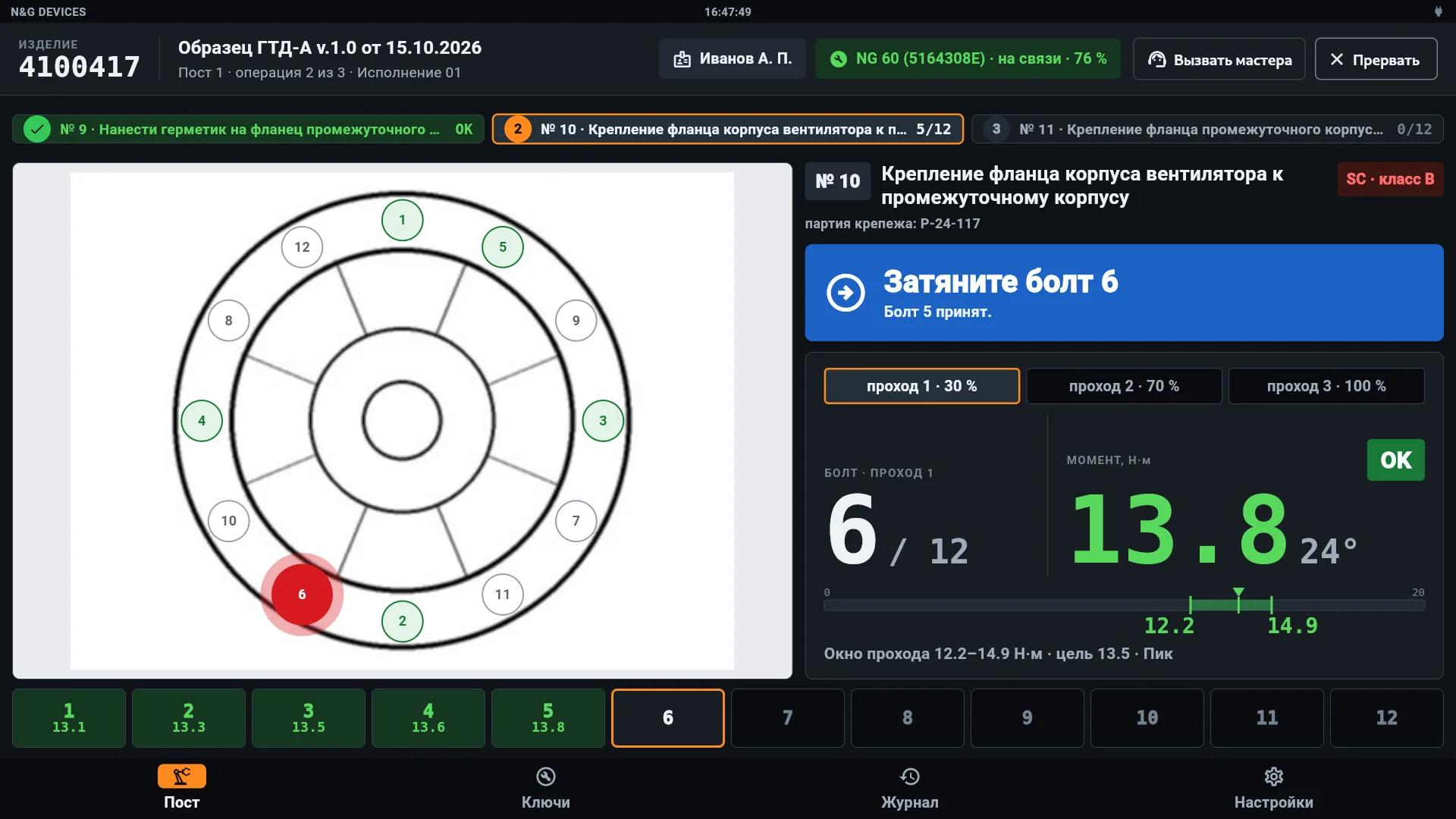This screenshot has height=819, width=1456.
Task: Click the green triangle marker on torque bar
Action: point(1238,591)
